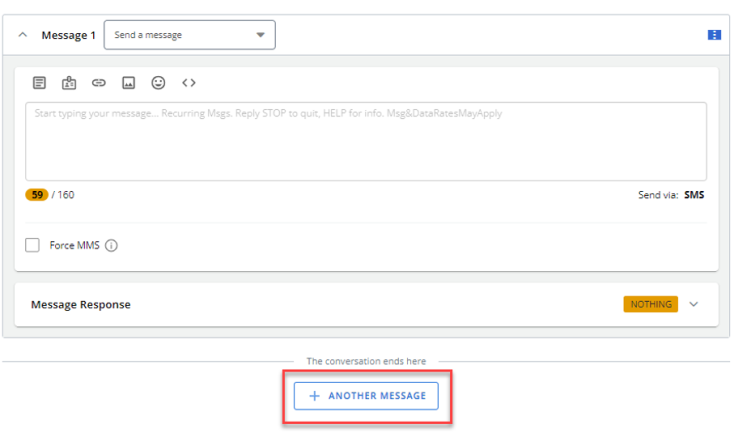Click the 59 character count badge
Screen dimensions: 734x437
pyautogui.click(x=37, y=195)
